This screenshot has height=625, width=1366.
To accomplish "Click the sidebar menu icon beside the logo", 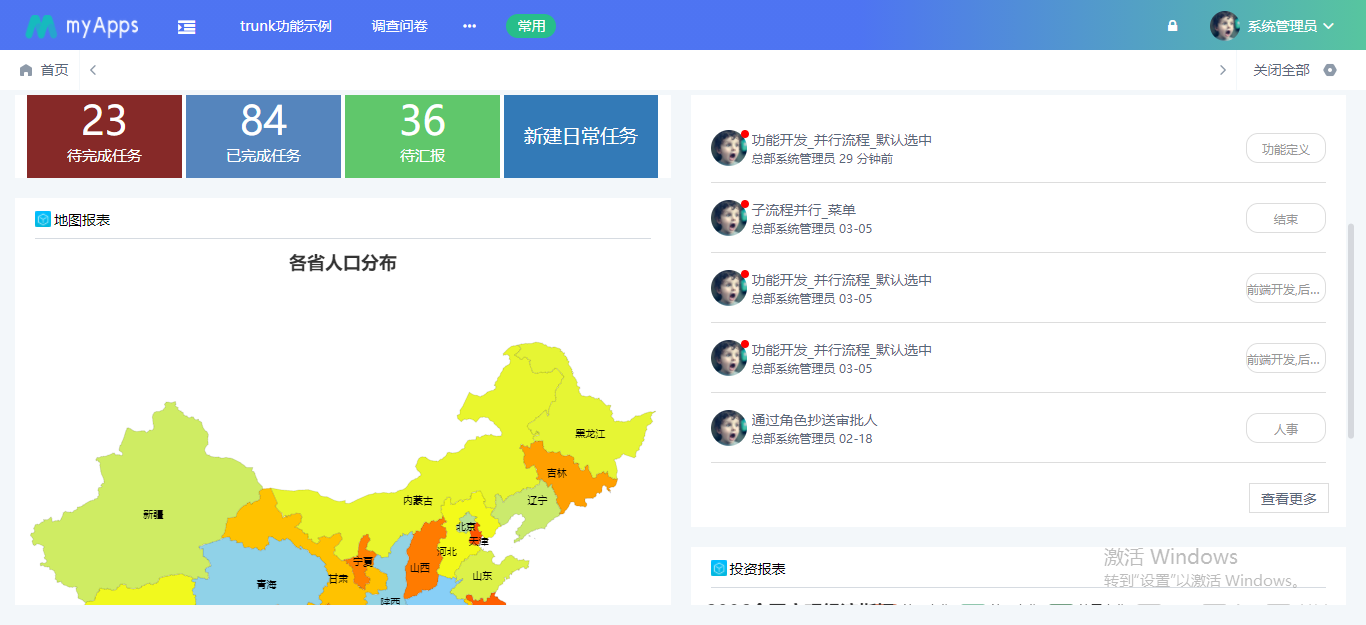I will tap(186, 25).
